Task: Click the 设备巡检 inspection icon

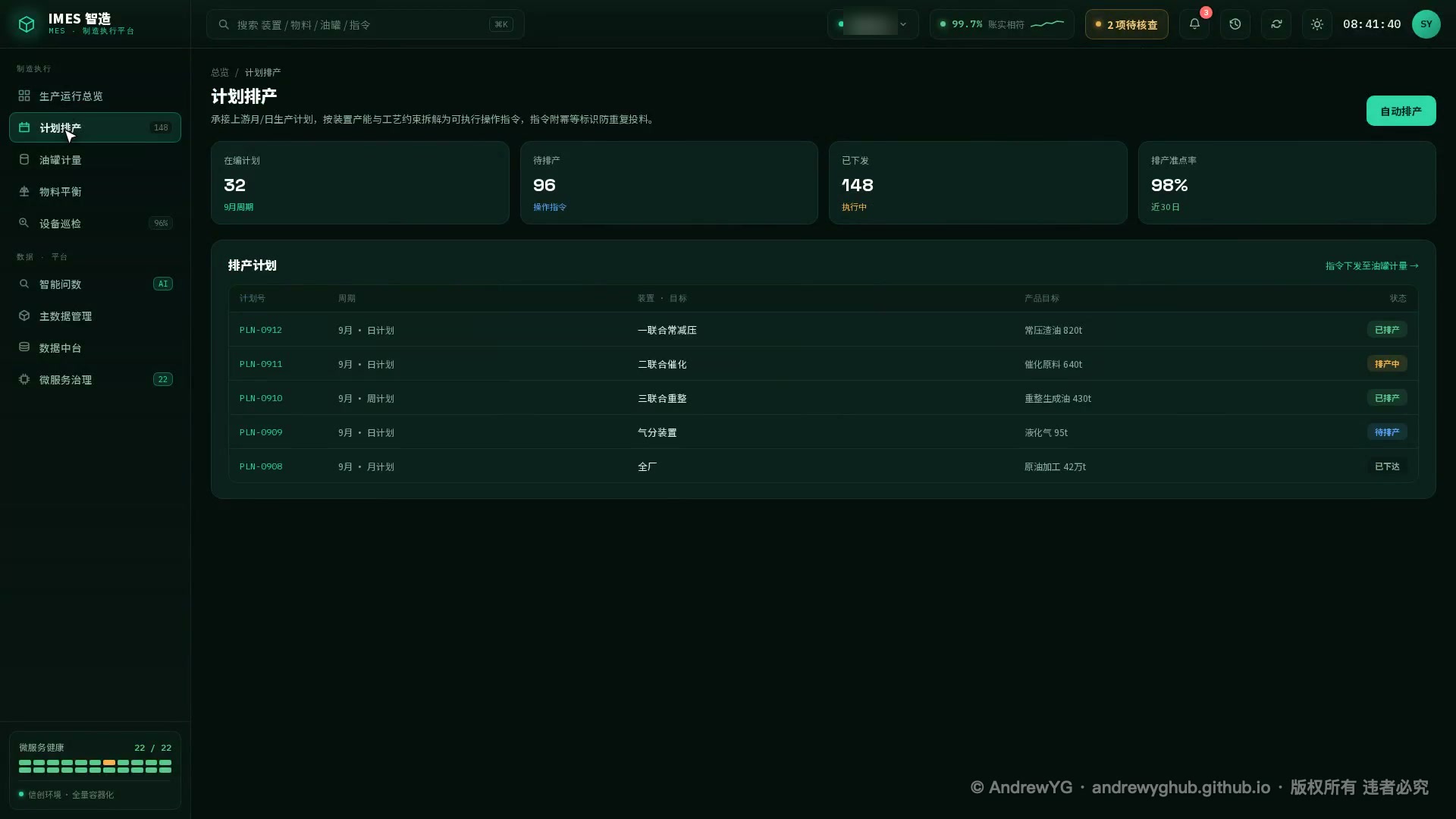Action: tap(24, 223)
